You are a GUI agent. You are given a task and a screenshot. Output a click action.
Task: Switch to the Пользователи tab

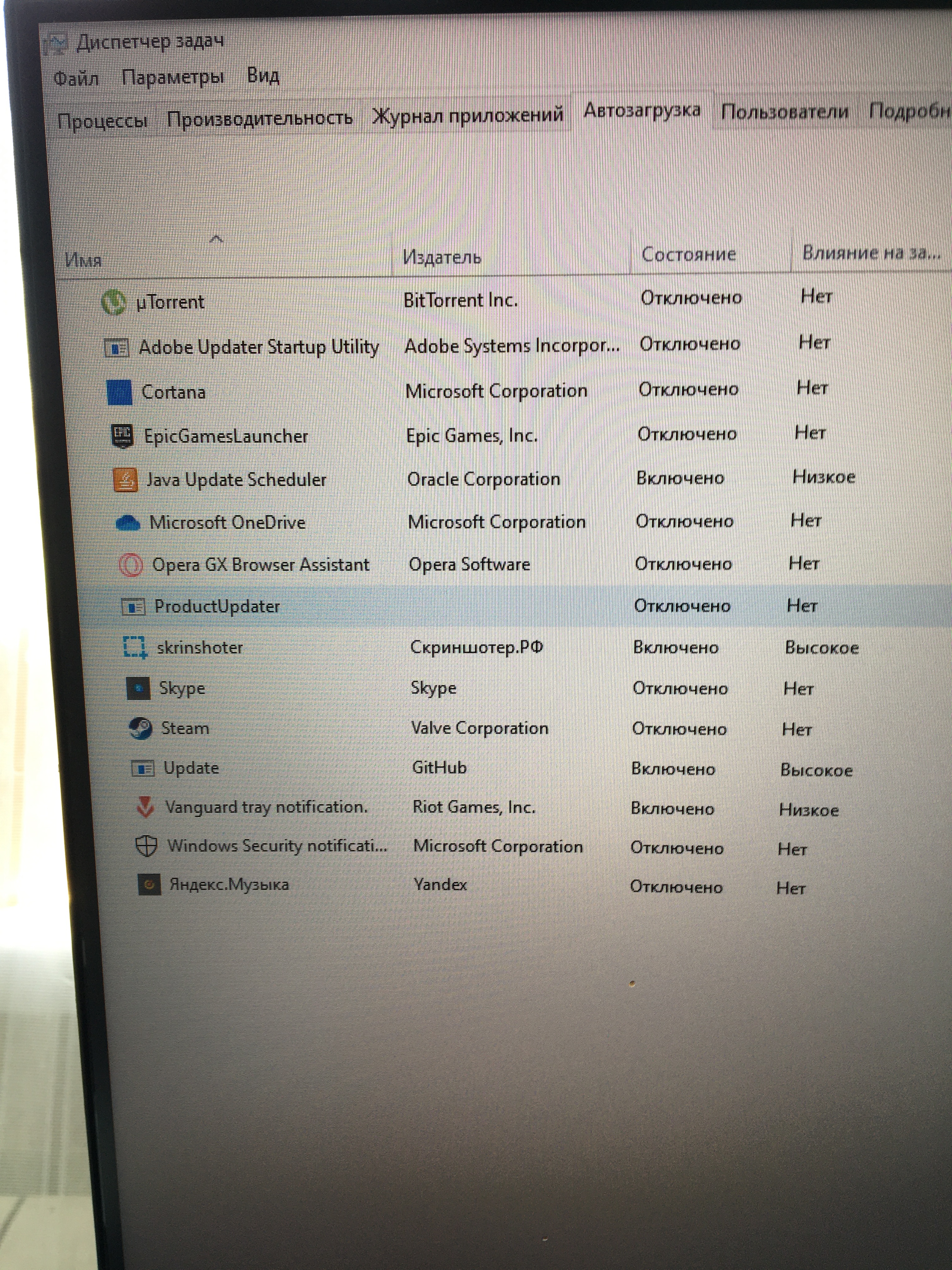click(785, 111)
